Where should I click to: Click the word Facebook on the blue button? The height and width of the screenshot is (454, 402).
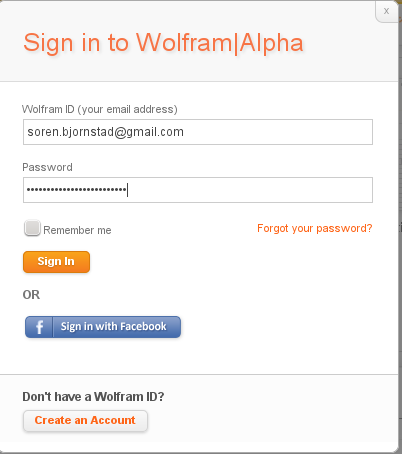pos(143,326)
